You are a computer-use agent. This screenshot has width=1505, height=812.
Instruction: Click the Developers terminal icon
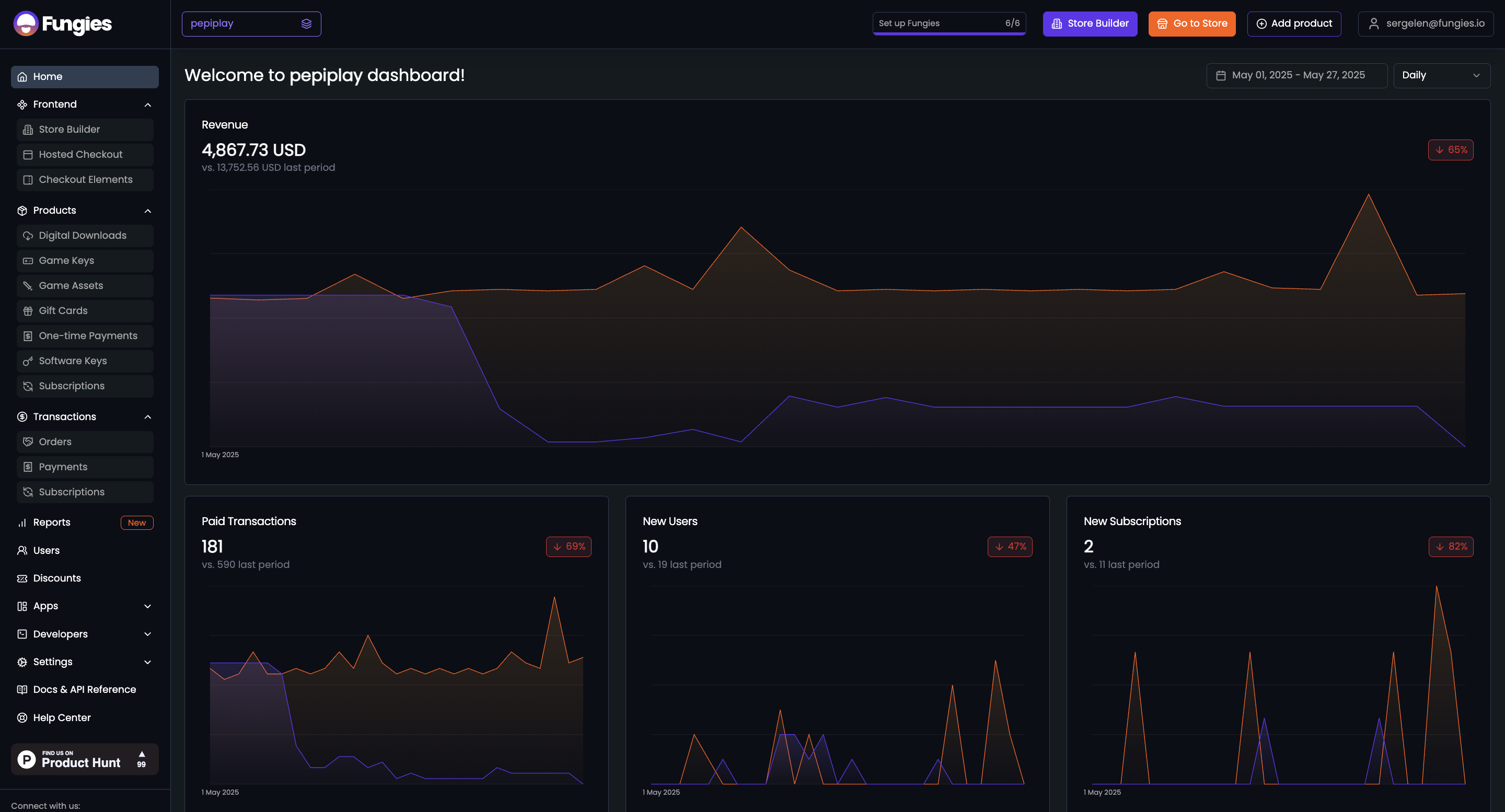click(22, 634)
